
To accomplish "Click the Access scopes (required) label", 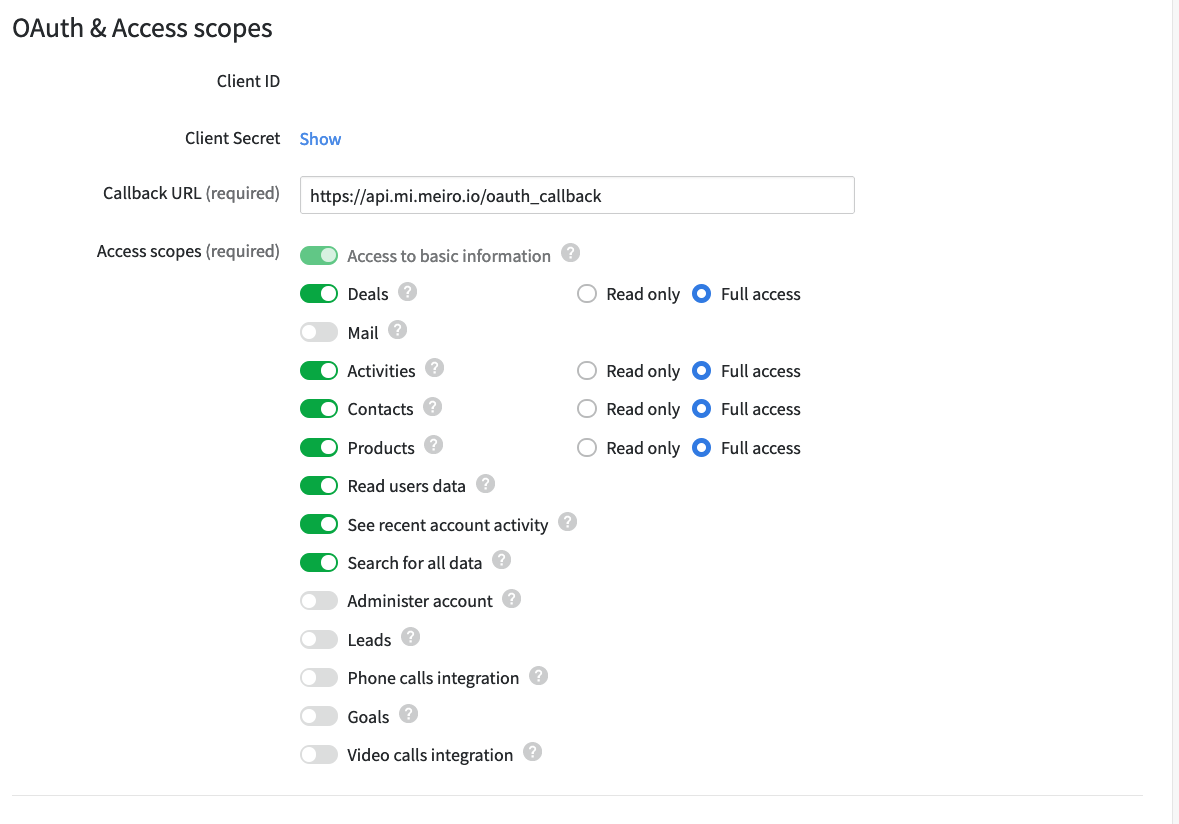I will tap(188, 251).
